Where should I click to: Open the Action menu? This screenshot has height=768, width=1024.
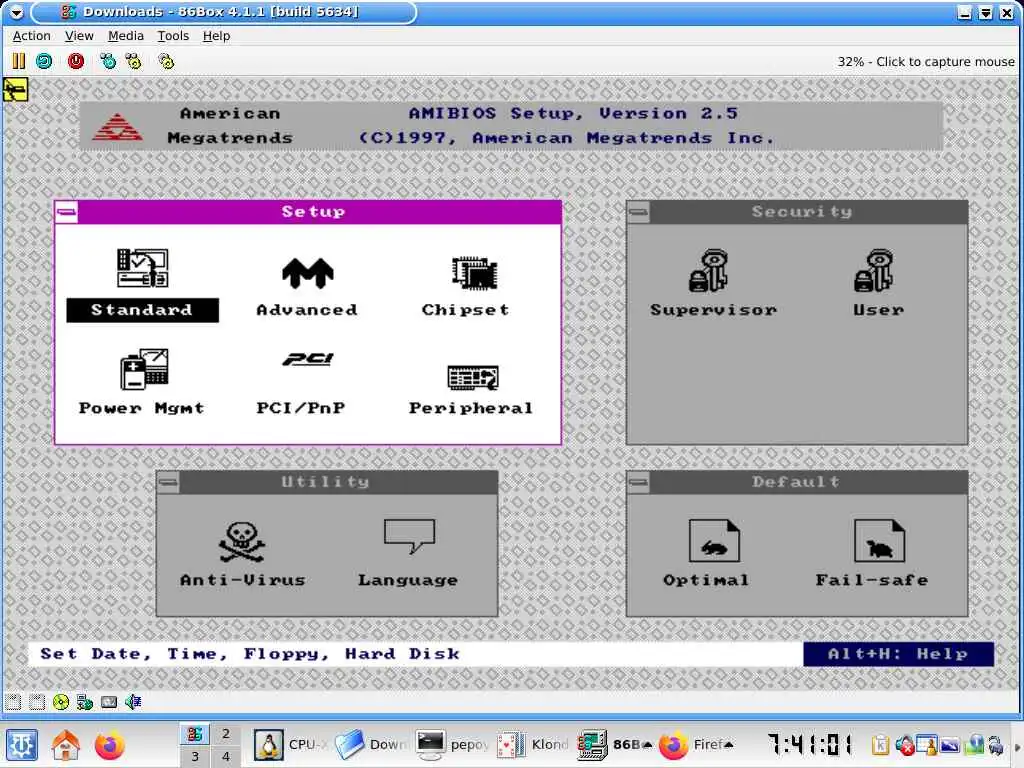pos(31,36)
